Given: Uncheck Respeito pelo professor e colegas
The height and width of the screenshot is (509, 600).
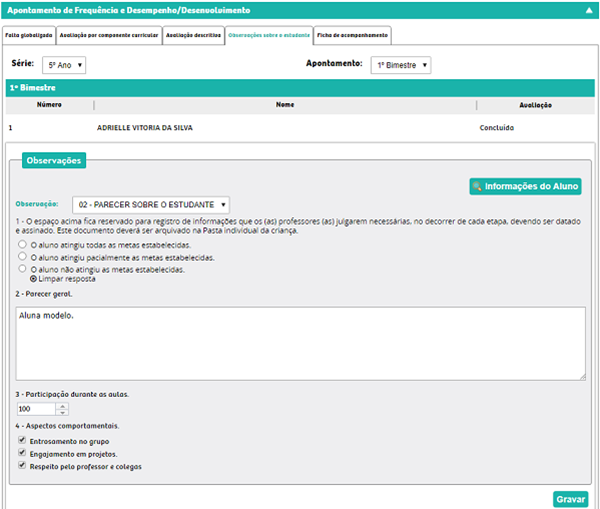Looking at the screenshot, I should click(23, 466).
